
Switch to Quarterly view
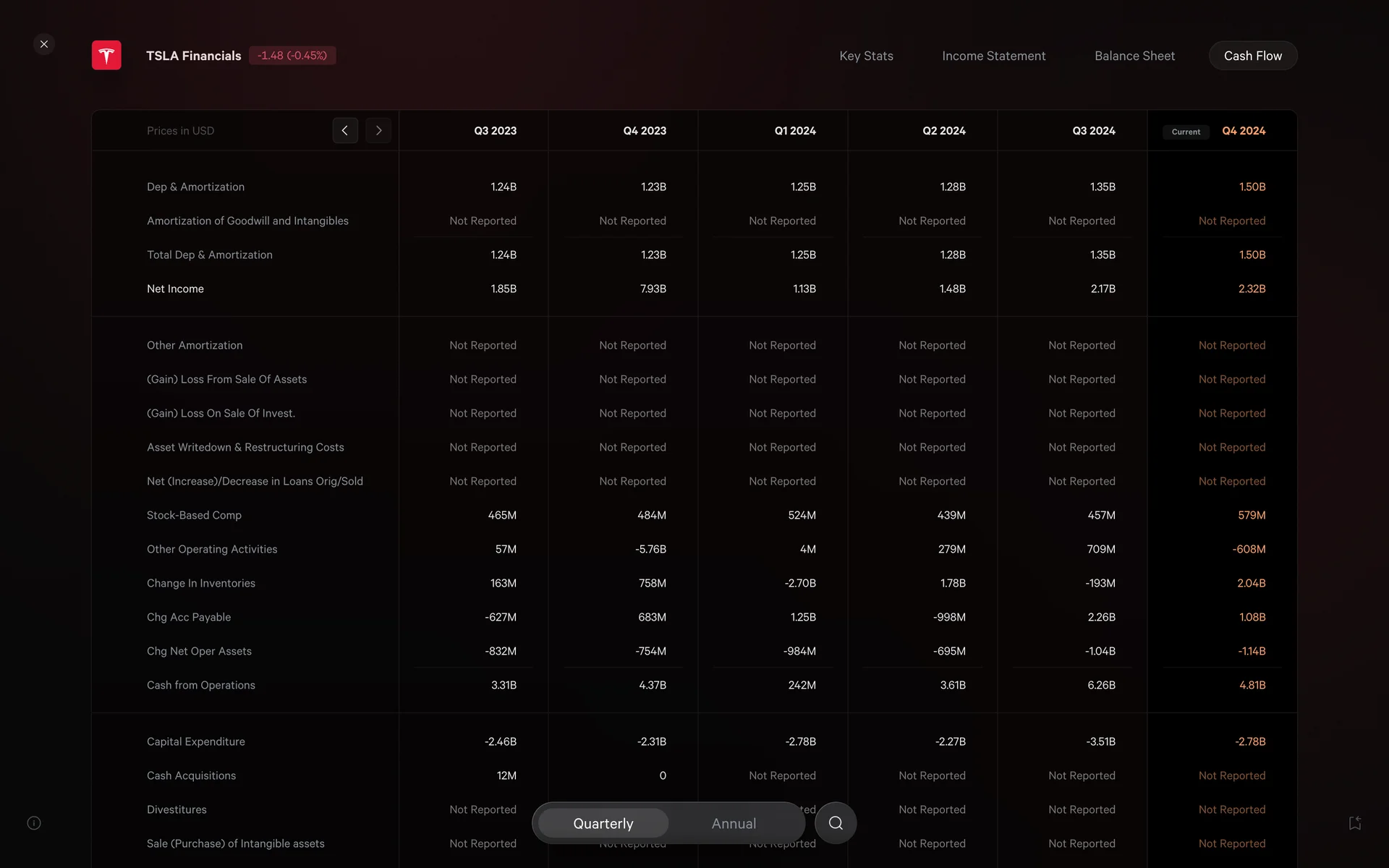(603, 823)
